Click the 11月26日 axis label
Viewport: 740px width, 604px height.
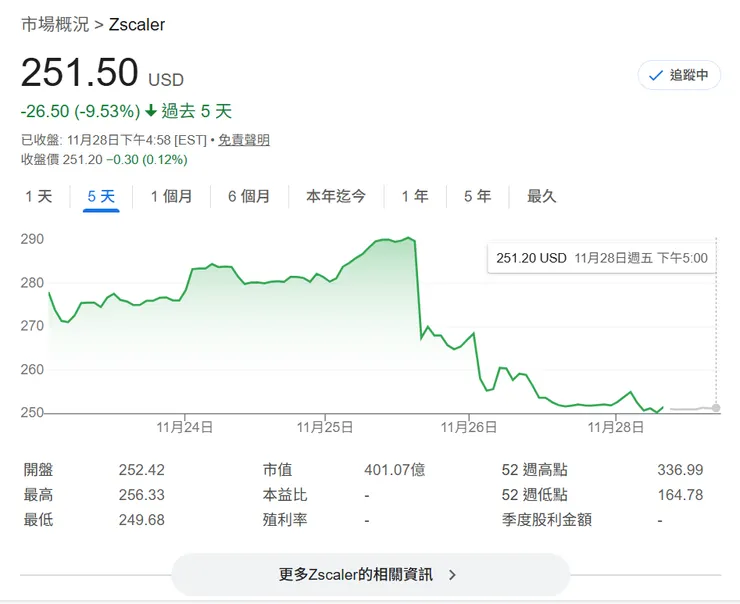(469, 428)
